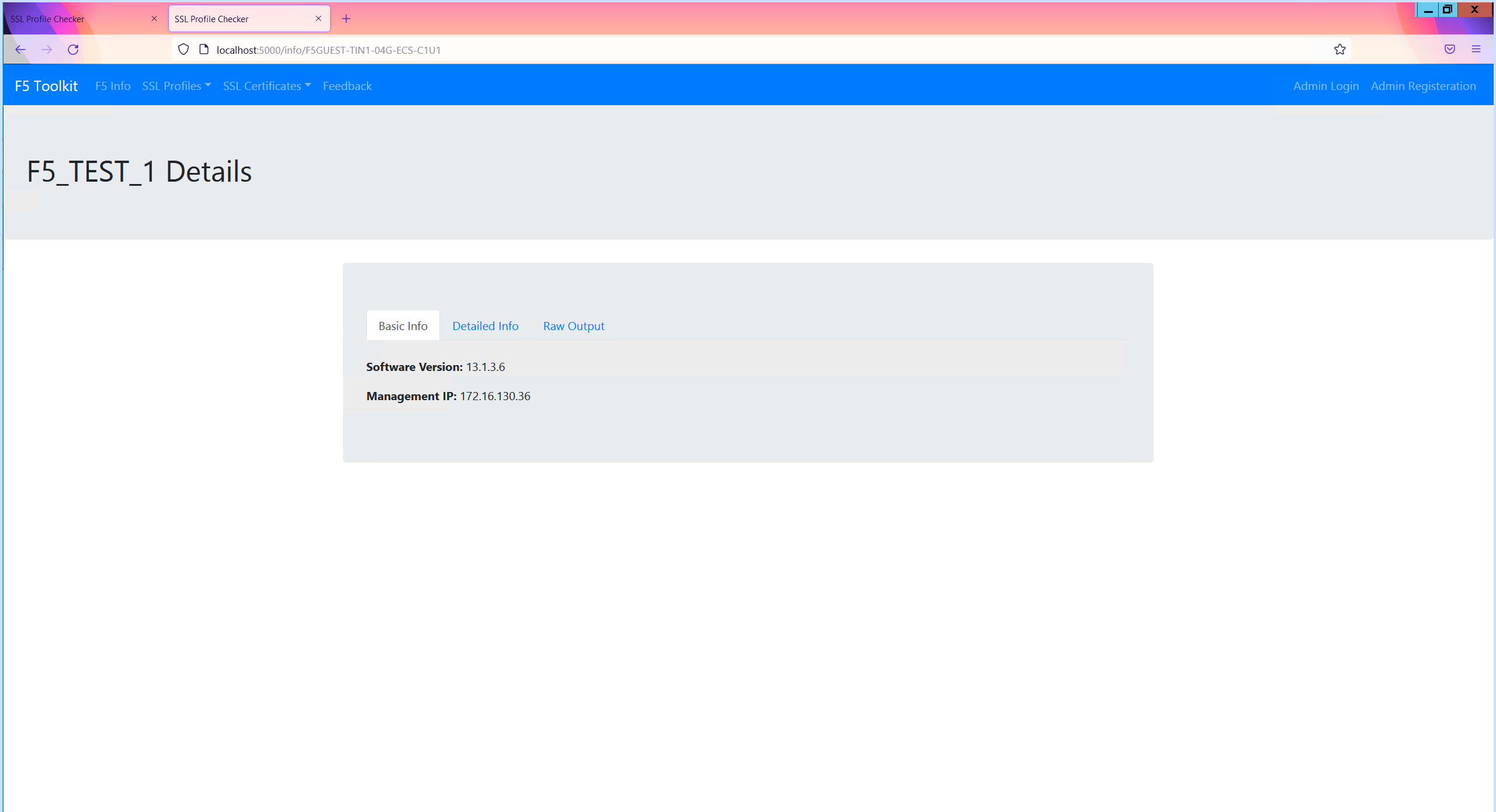Bookmark this page with the star
The width and height of the screenshot is (1496, 812).
tap(1339, 50)
